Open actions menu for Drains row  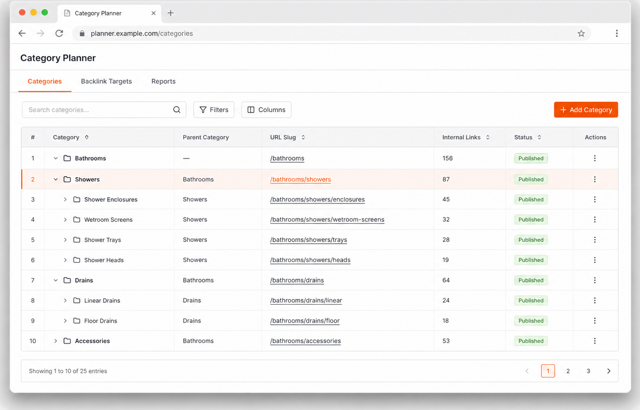click(x=595, y=280)
